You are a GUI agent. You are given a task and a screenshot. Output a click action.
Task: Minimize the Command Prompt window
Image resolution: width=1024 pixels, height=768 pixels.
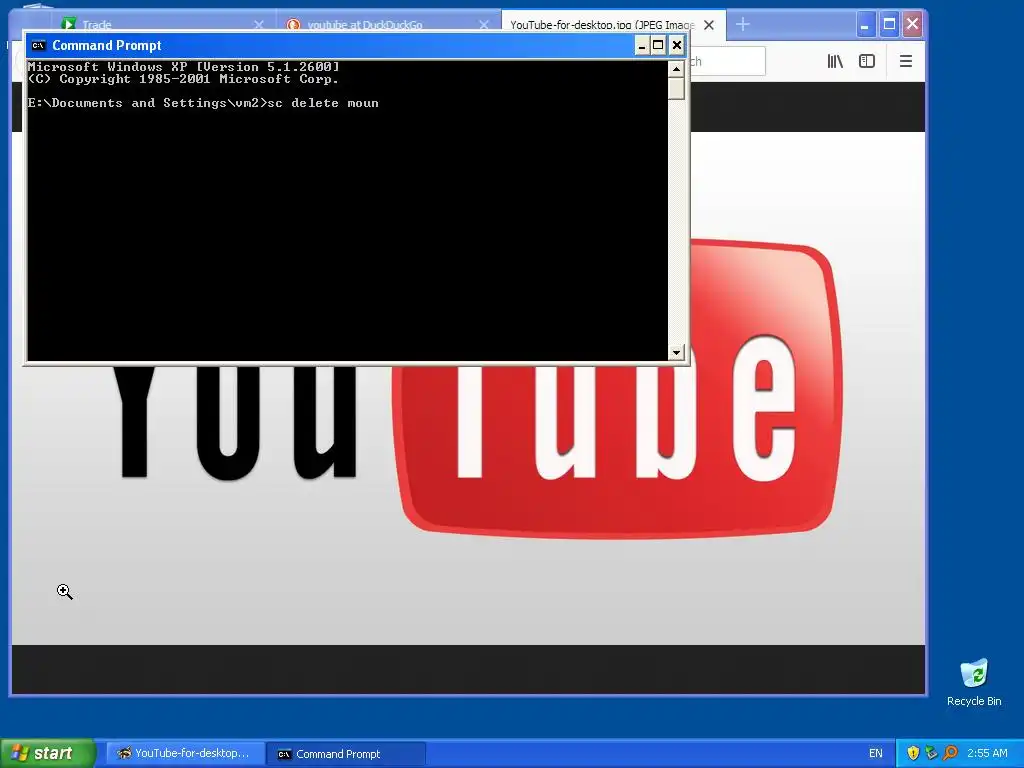pos(642,45)
